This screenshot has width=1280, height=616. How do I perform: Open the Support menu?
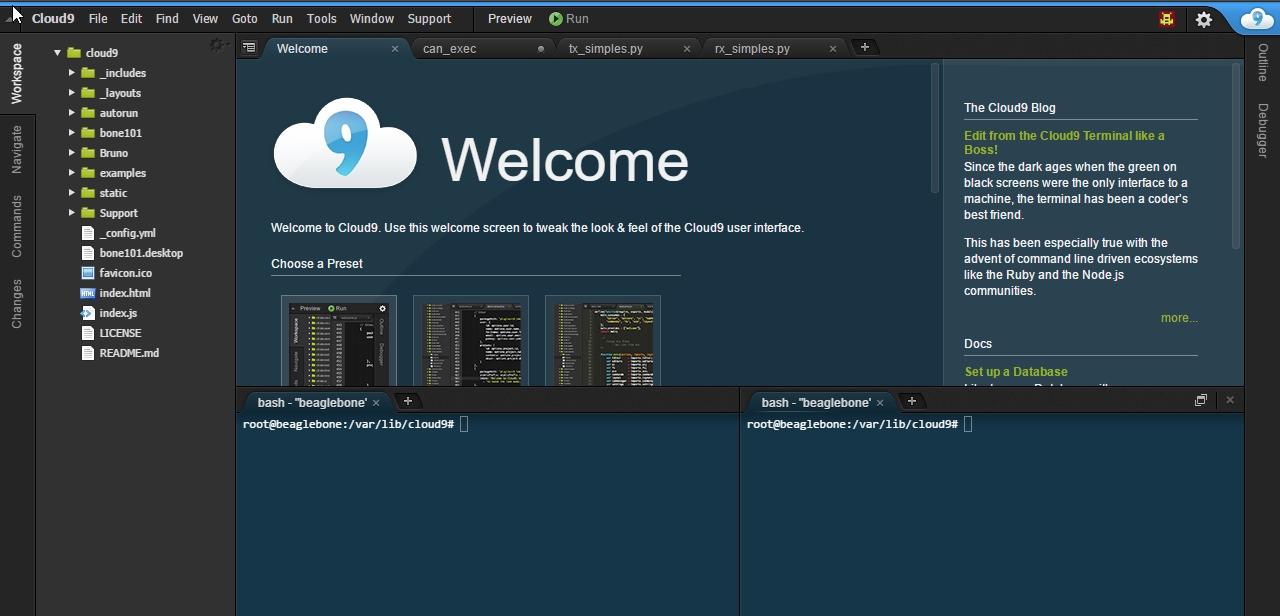429,19
